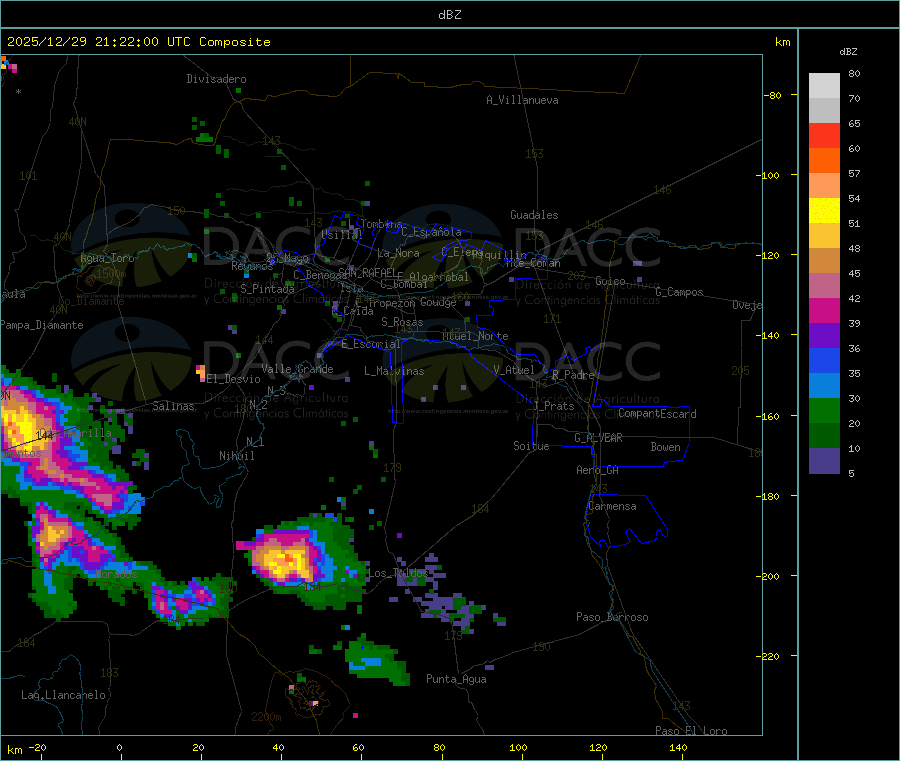Click the yellow 51-54 dBZ legend swatch
The width and height of the screenshot is (900, 761).
(x=824, y=211)
